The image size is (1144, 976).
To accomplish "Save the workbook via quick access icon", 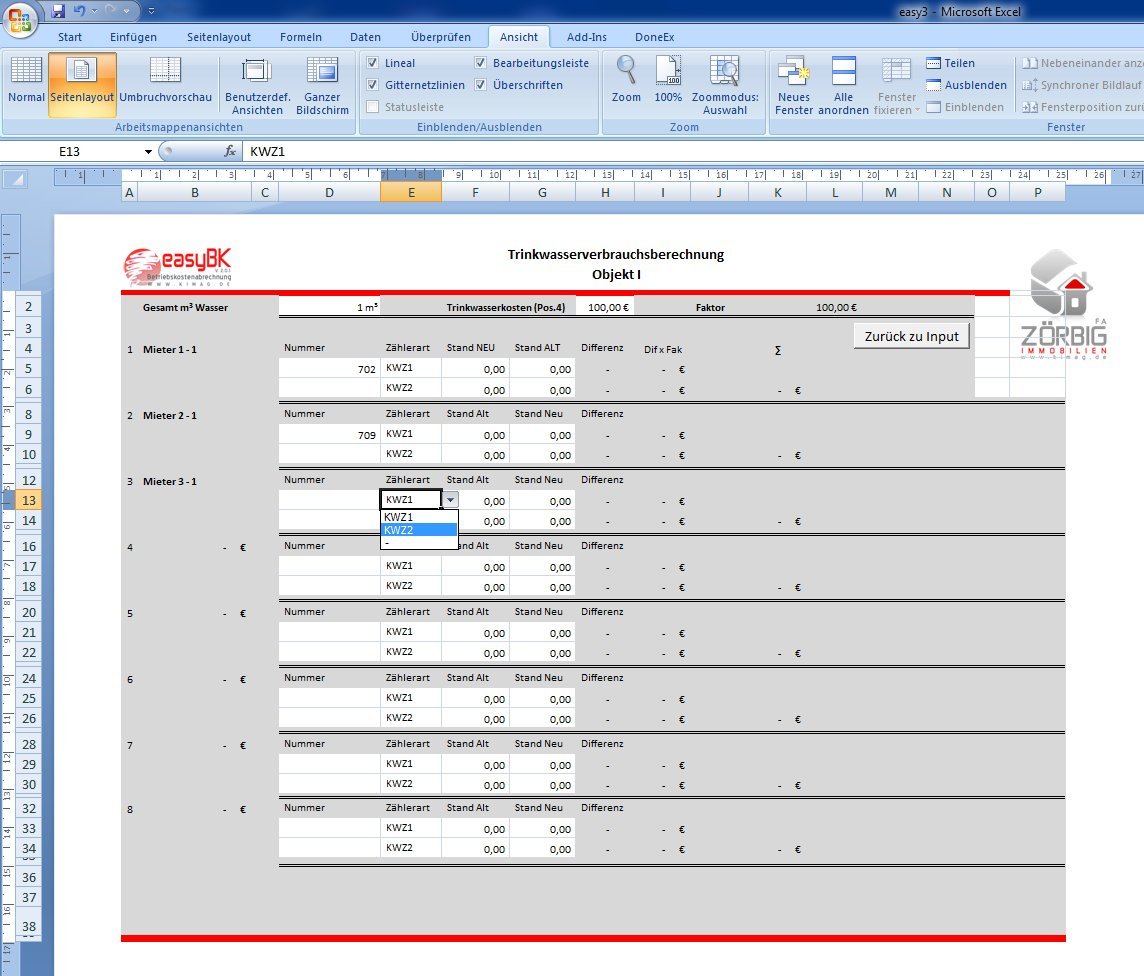I will coord(58,11).
